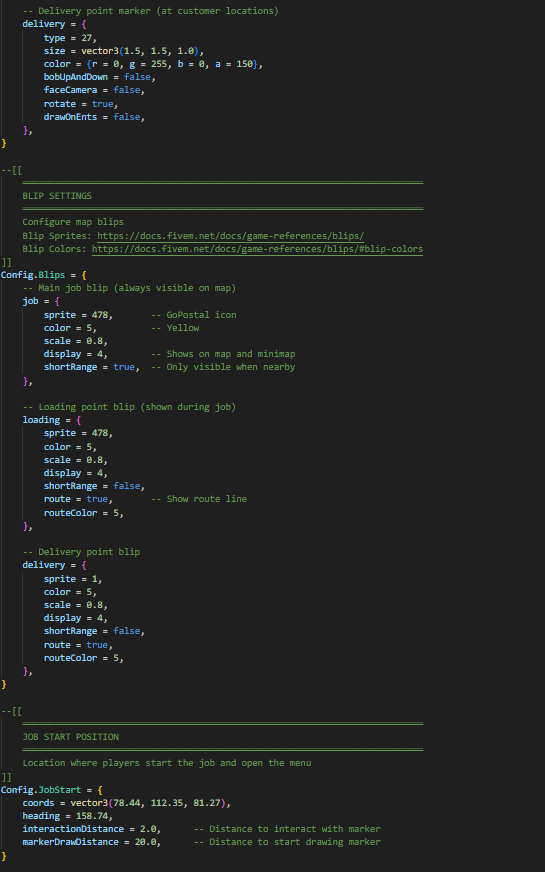Image resolution: width=545 pixels, height=872 pixels.
Task: Click the 'job = {' line
Action: tap(41, 301)
